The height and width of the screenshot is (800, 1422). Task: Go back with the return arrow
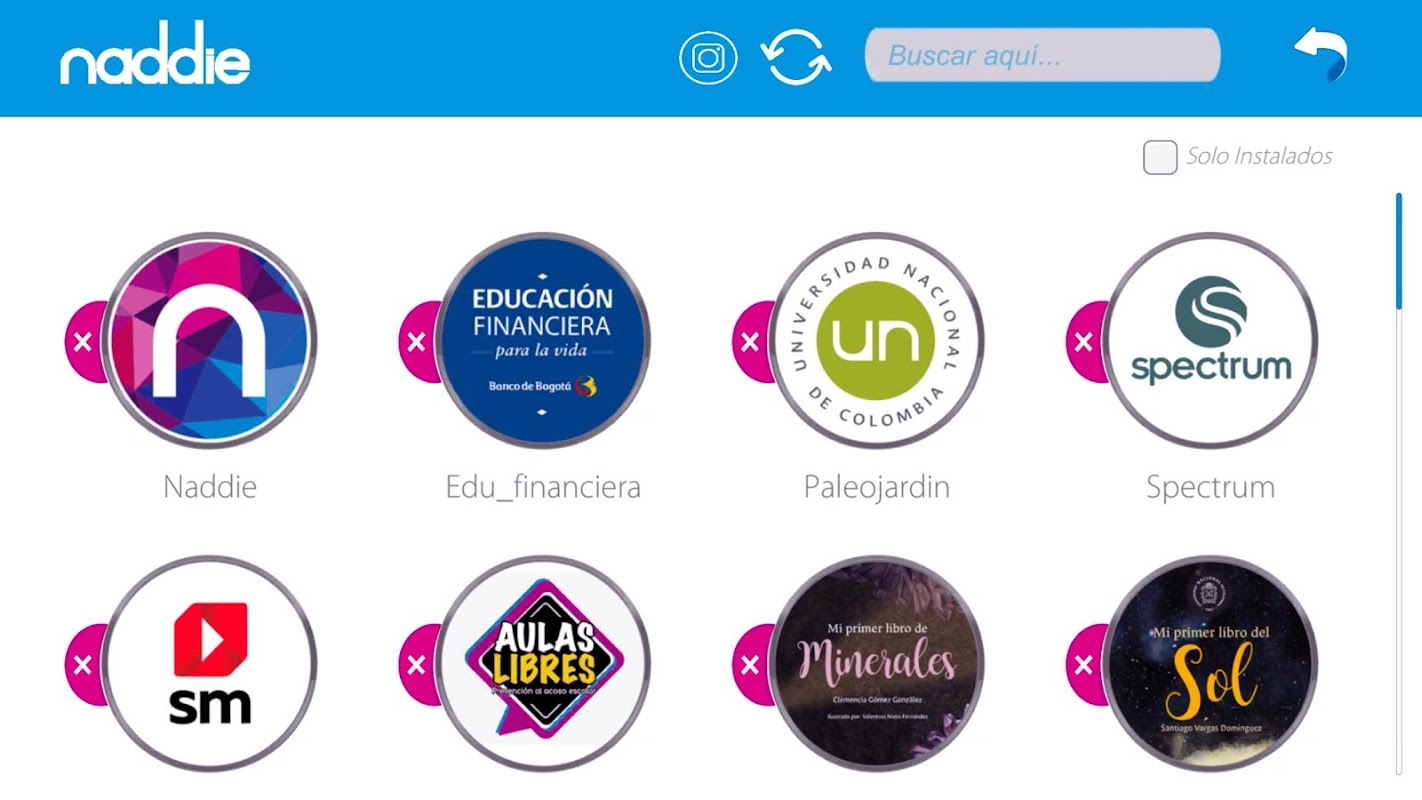point(1321,53)
